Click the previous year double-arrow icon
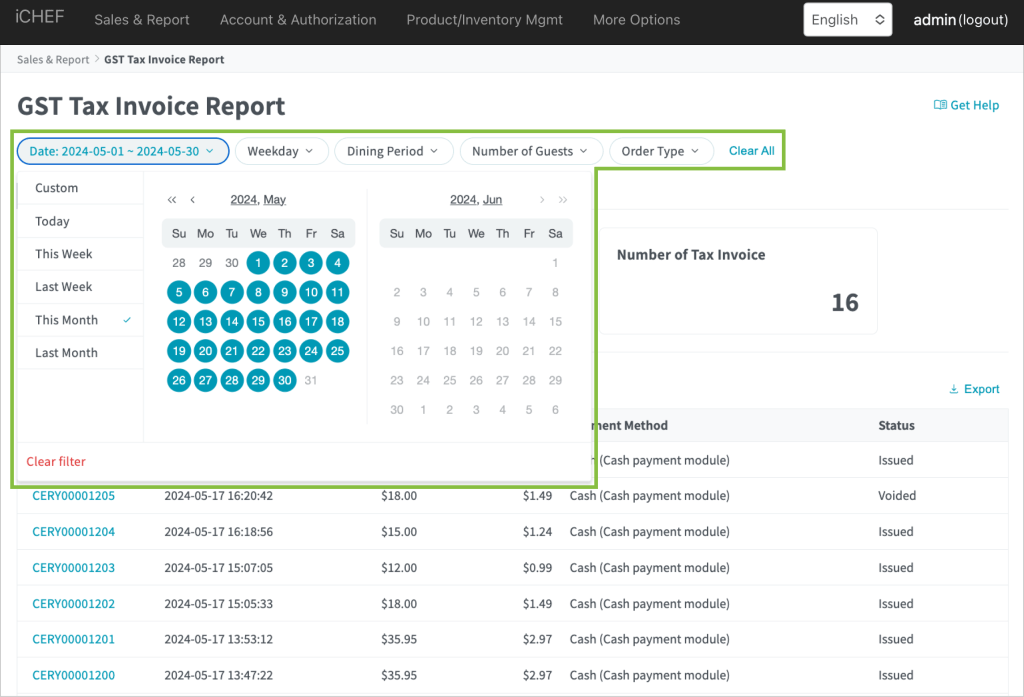Image resolution: width=1024 pixels, height=697 pixels. [x=172, y=200]
